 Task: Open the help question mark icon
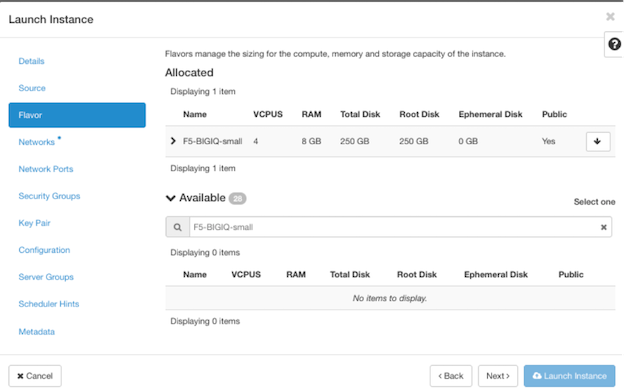[x=614, y=44]
